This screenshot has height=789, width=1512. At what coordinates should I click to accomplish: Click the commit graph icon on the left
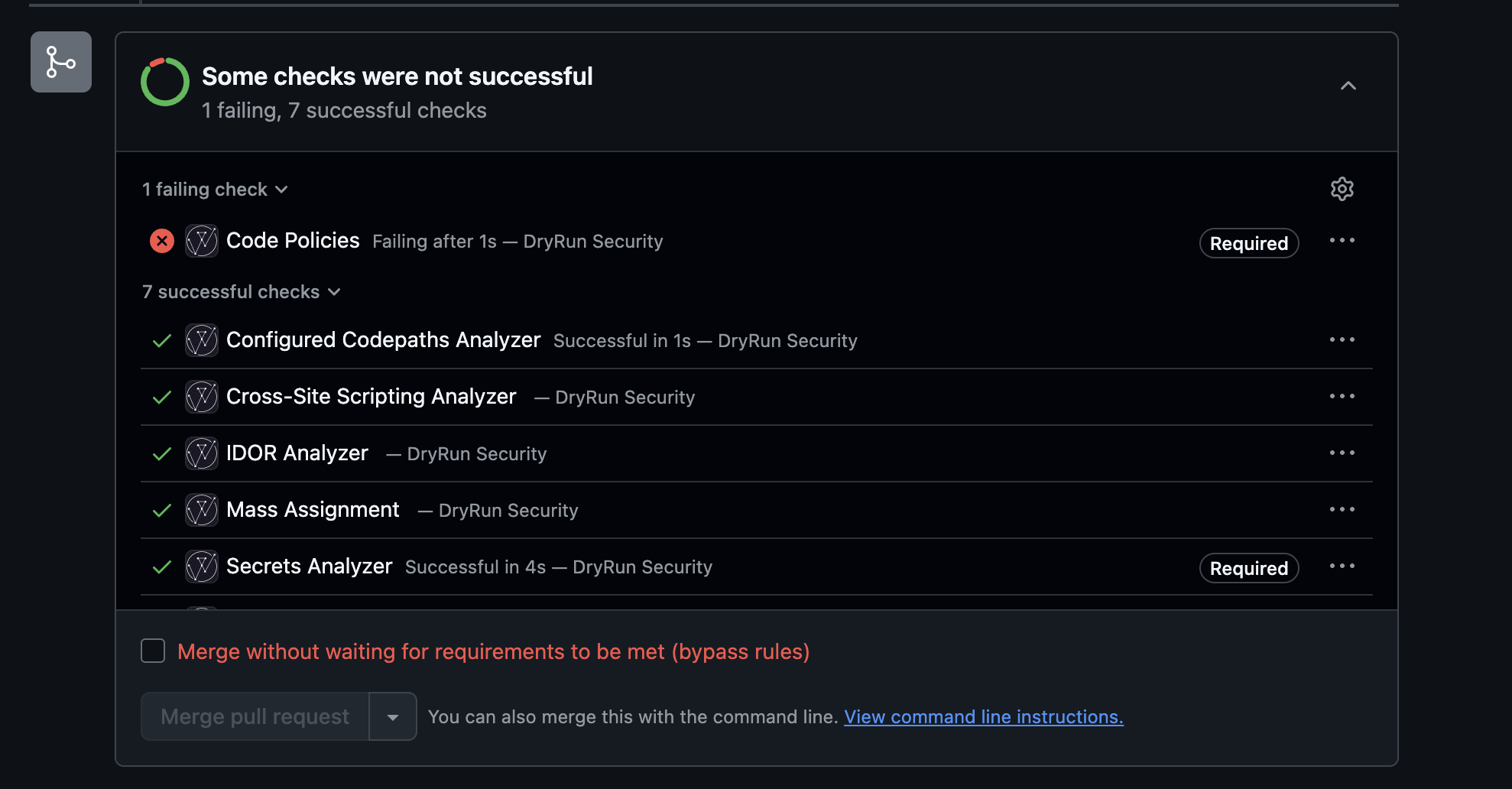60,62
